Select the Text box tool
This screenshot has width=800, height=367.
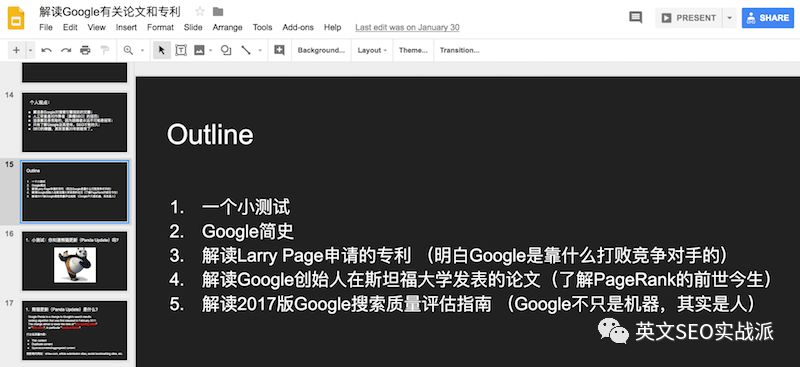point(181,50)
